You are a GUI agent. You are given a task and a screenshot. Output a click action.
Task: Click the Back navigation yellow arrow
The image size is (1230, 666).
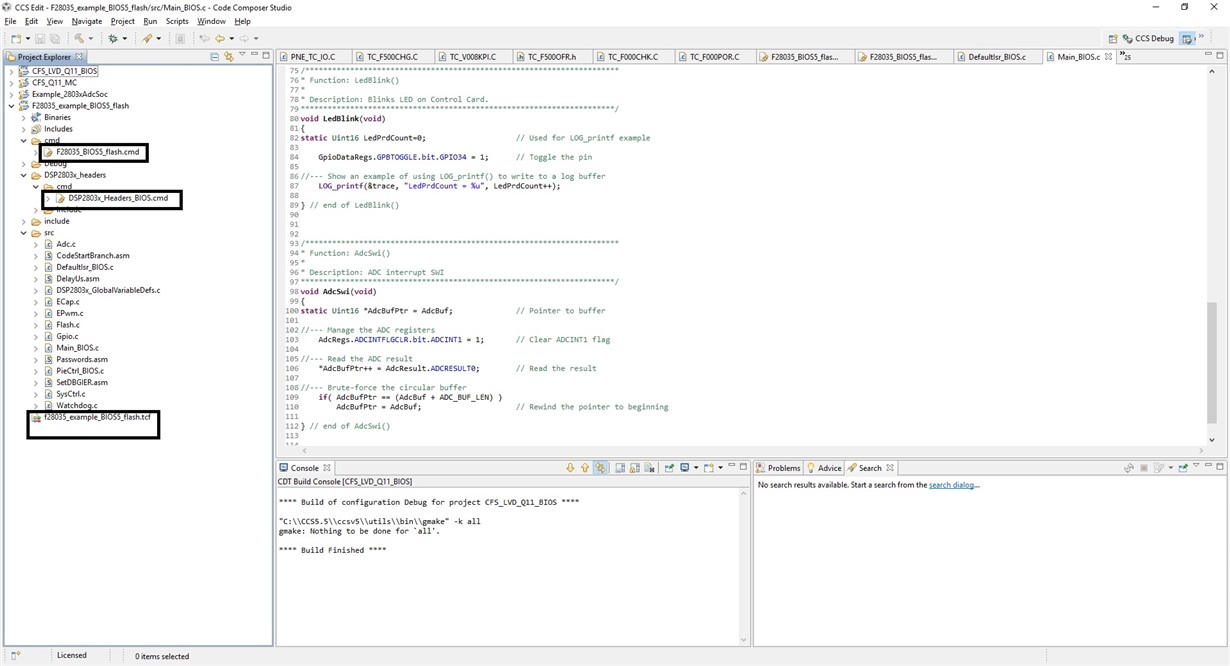click(x=220, y=39)
